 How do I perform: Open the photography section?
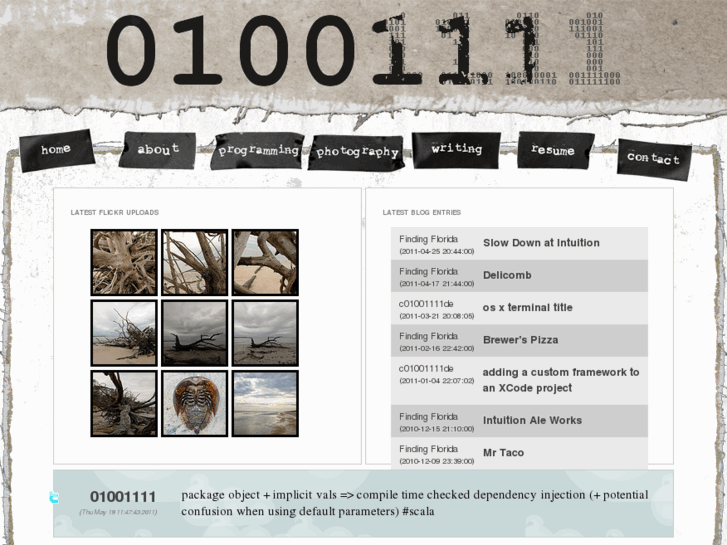coord(357,152)
